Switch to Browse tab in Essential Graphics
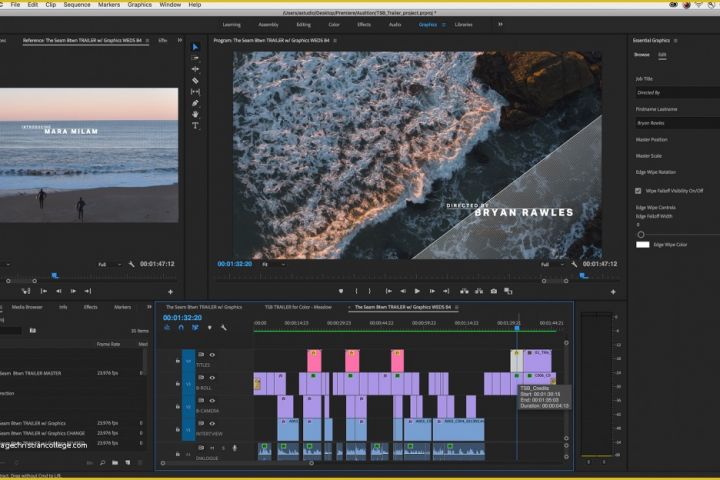 click(641, 55)
